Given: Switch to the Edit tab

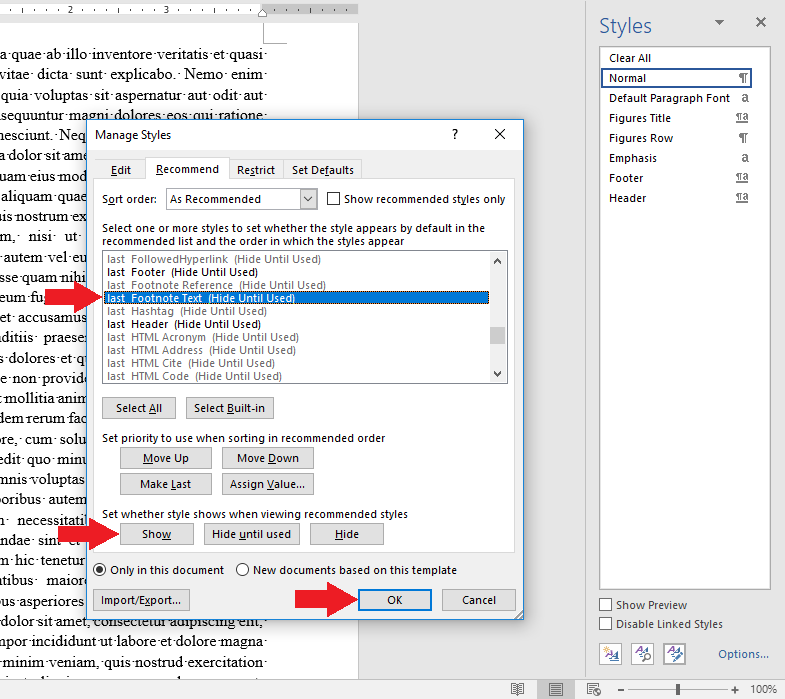Looking at the screenshot, I should [x=121, y=170].
